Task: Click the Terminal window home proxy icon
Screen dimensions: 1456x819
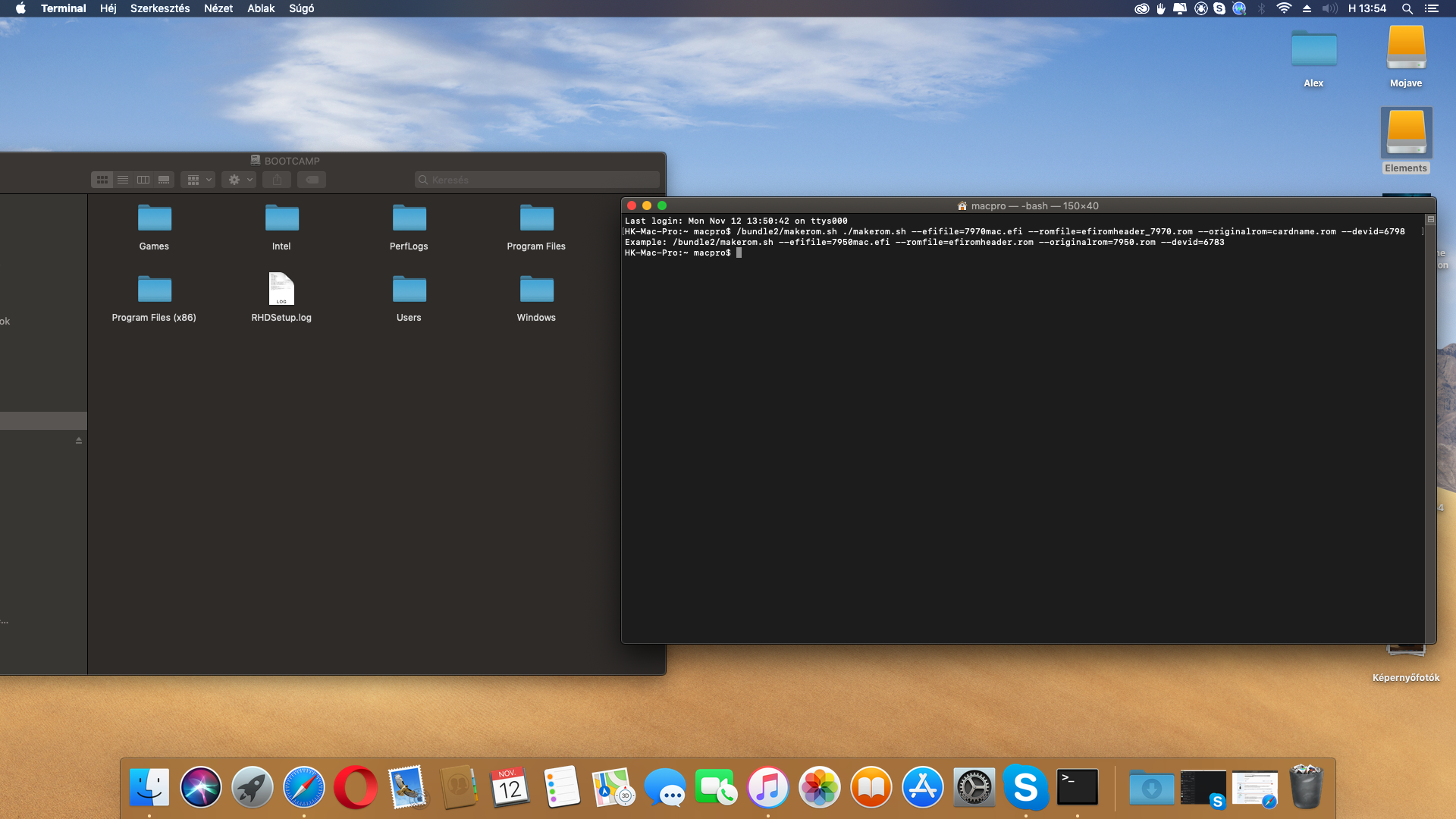Action: click(x=962, y=206)
